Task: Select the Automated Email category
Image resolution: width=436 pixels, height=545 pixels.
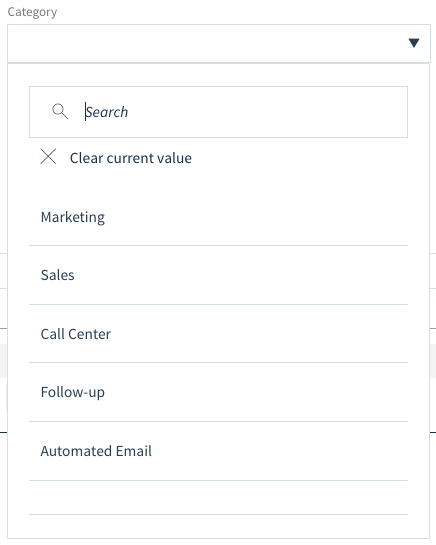Action: point(218,451)
